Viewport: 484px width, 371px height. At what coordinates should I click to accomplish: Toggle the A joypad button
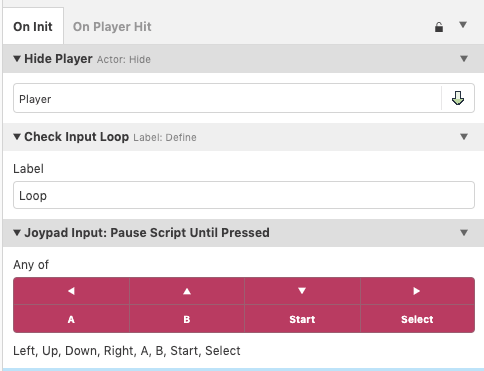(71, 319)
